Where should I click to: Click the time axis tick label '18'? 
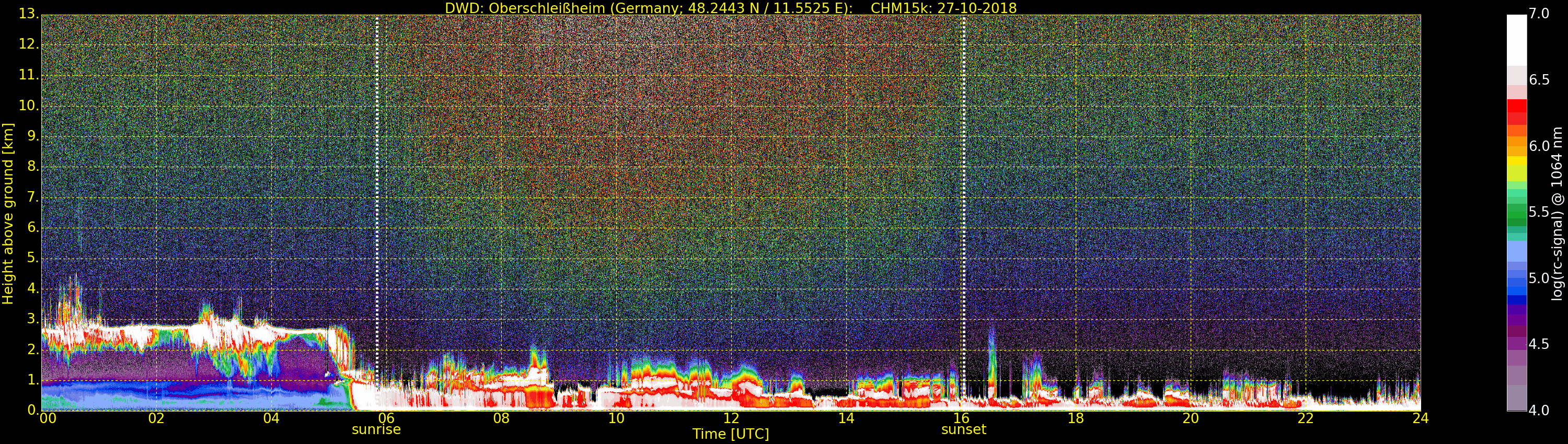pyautogui.click(x=1076, y=418)
